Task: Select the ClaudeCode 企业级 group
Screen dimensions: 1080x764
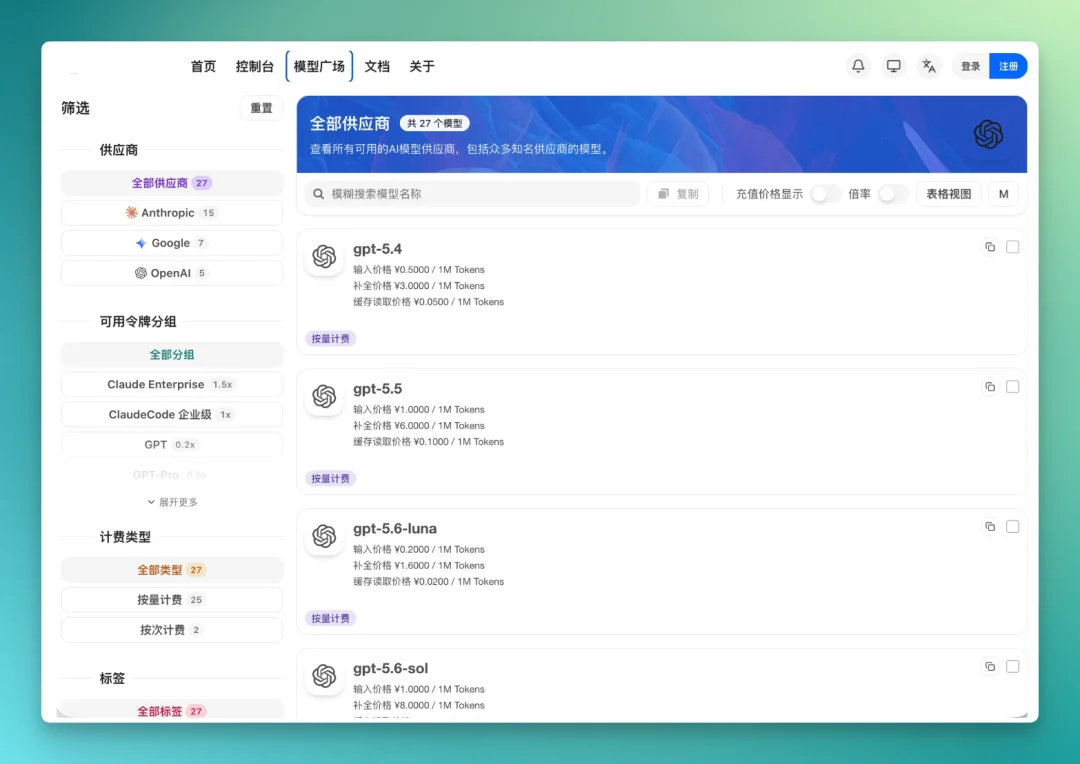Action: click(172, 415)
